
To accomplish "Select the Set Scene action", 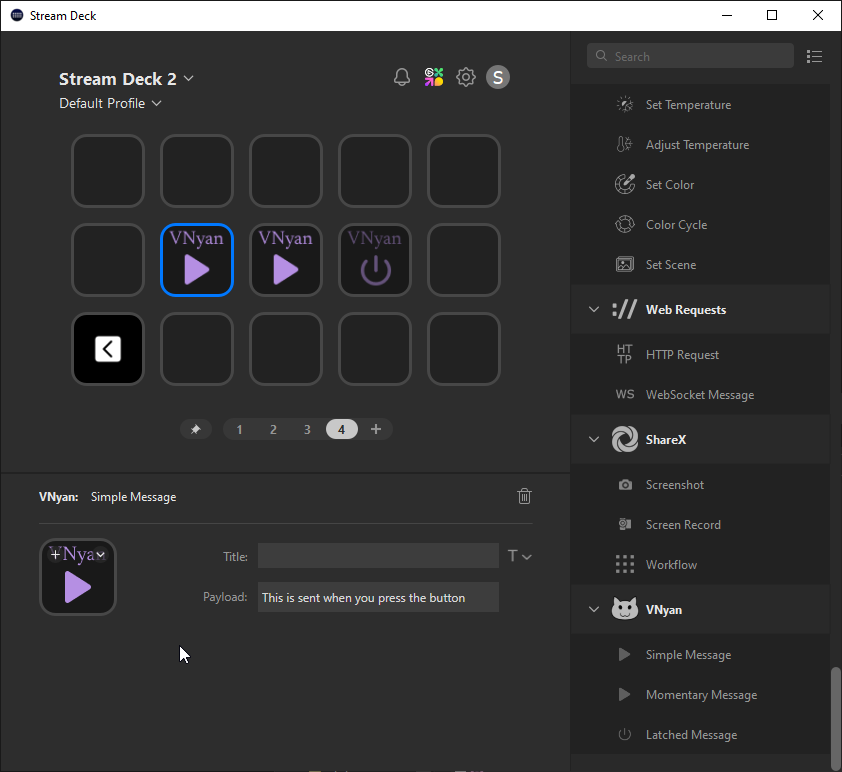I will [x=700, y=265].
